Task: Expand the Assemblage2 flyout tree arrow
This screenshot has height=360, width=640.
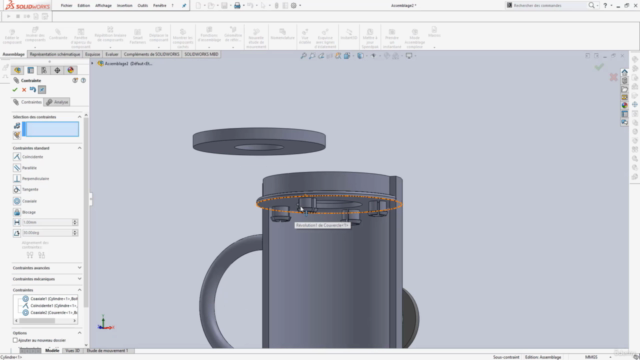Action: (x=93, y=64)
